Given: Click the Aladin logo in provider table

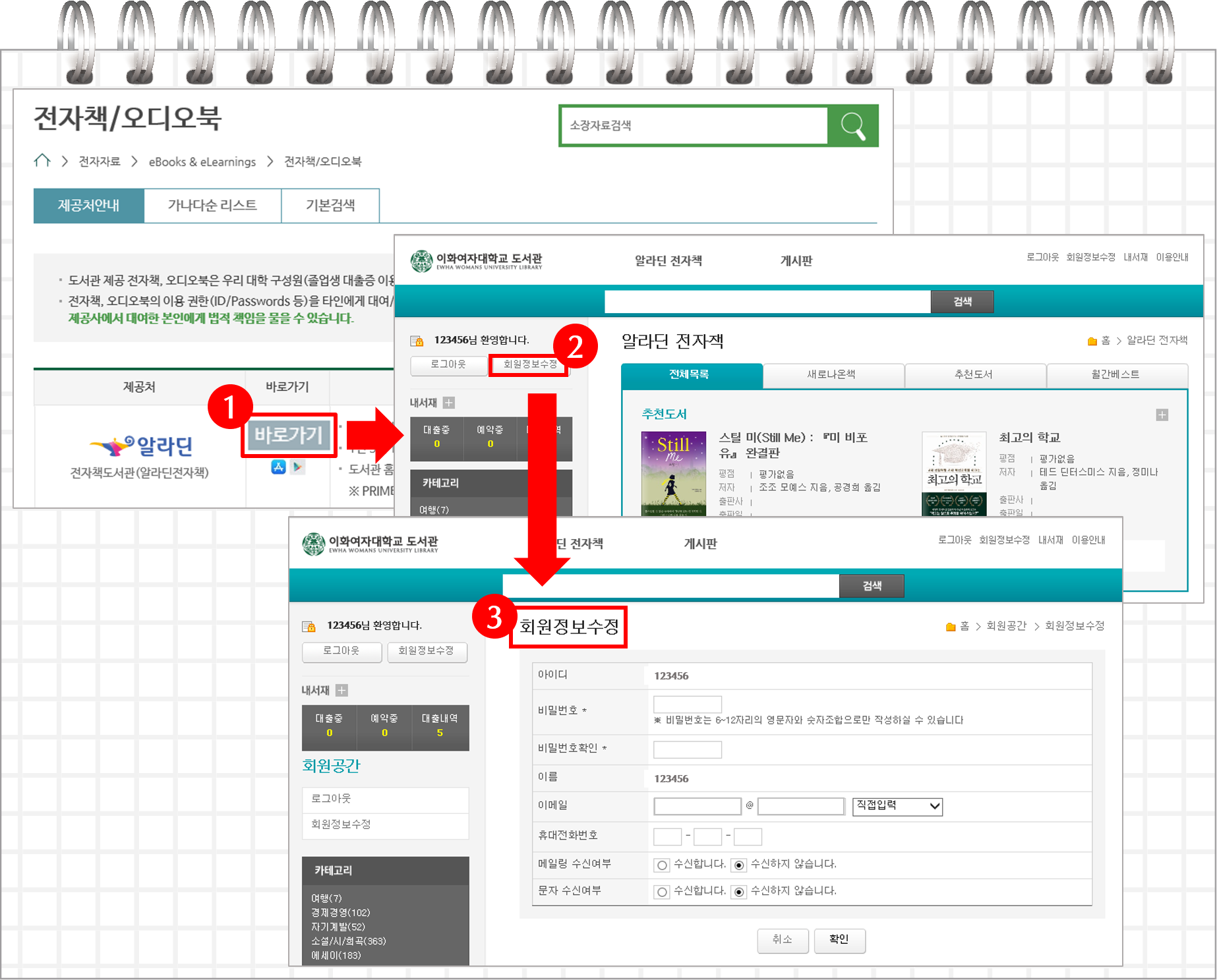Looking at the screenshot, I should (140, 446).
